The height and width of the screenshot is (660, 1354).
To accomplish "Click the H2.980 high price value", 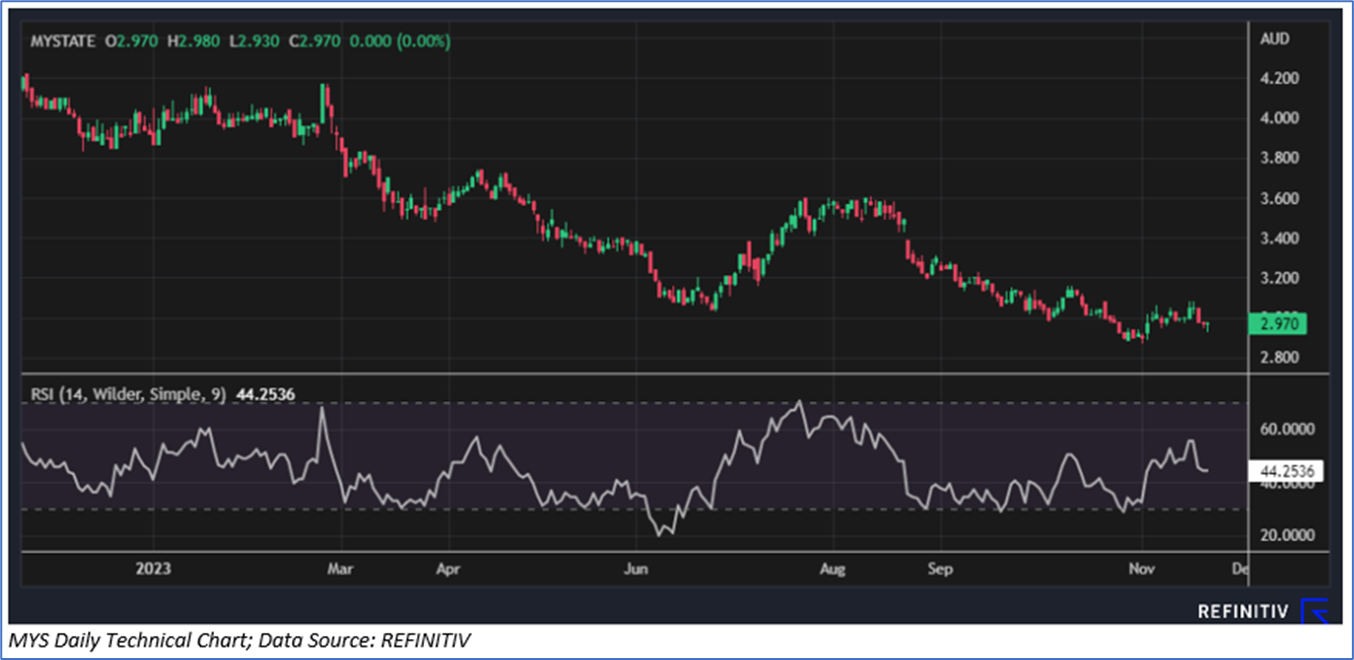I will (192, 41).
